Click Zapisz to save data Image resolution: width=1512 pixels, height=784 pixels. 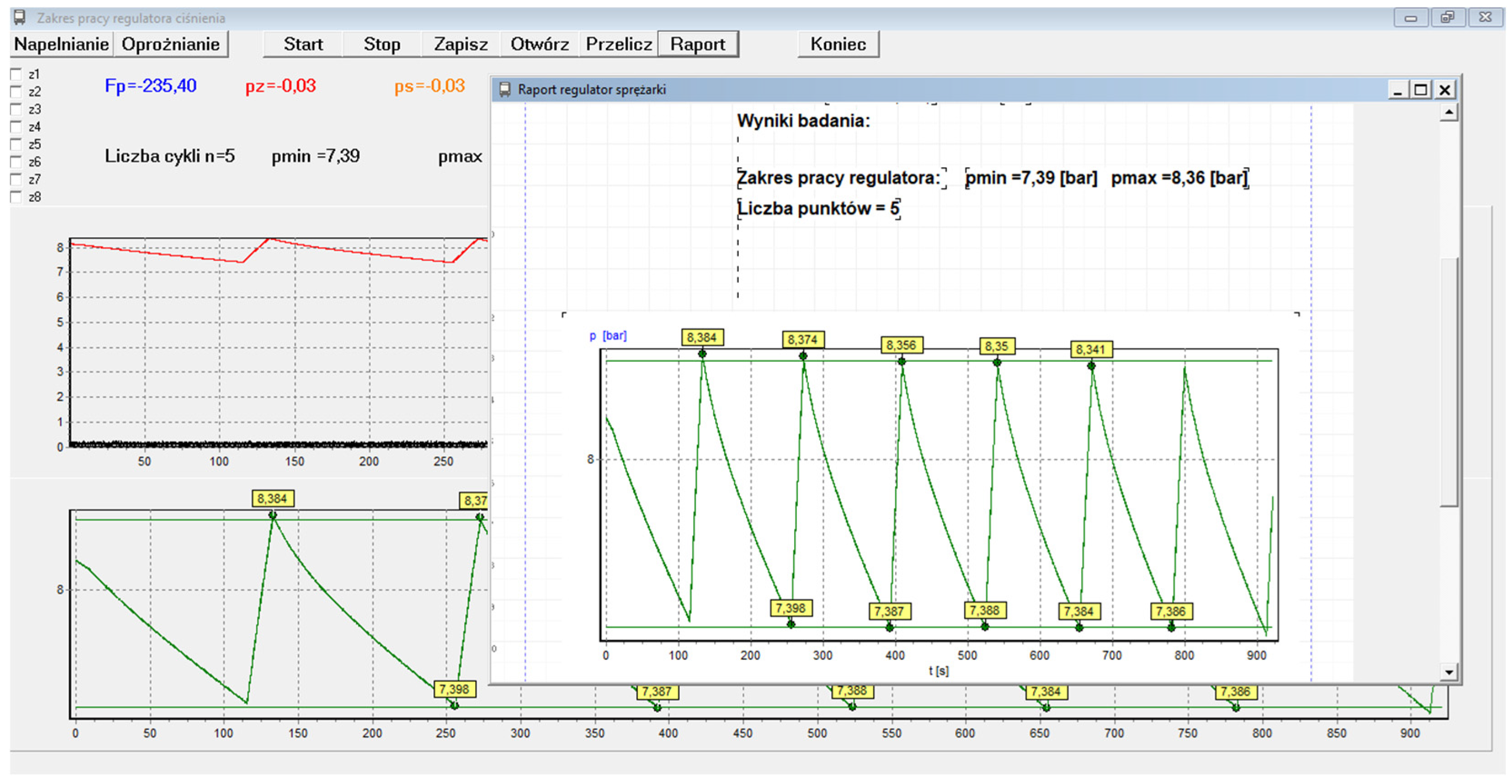pos(461,44)
